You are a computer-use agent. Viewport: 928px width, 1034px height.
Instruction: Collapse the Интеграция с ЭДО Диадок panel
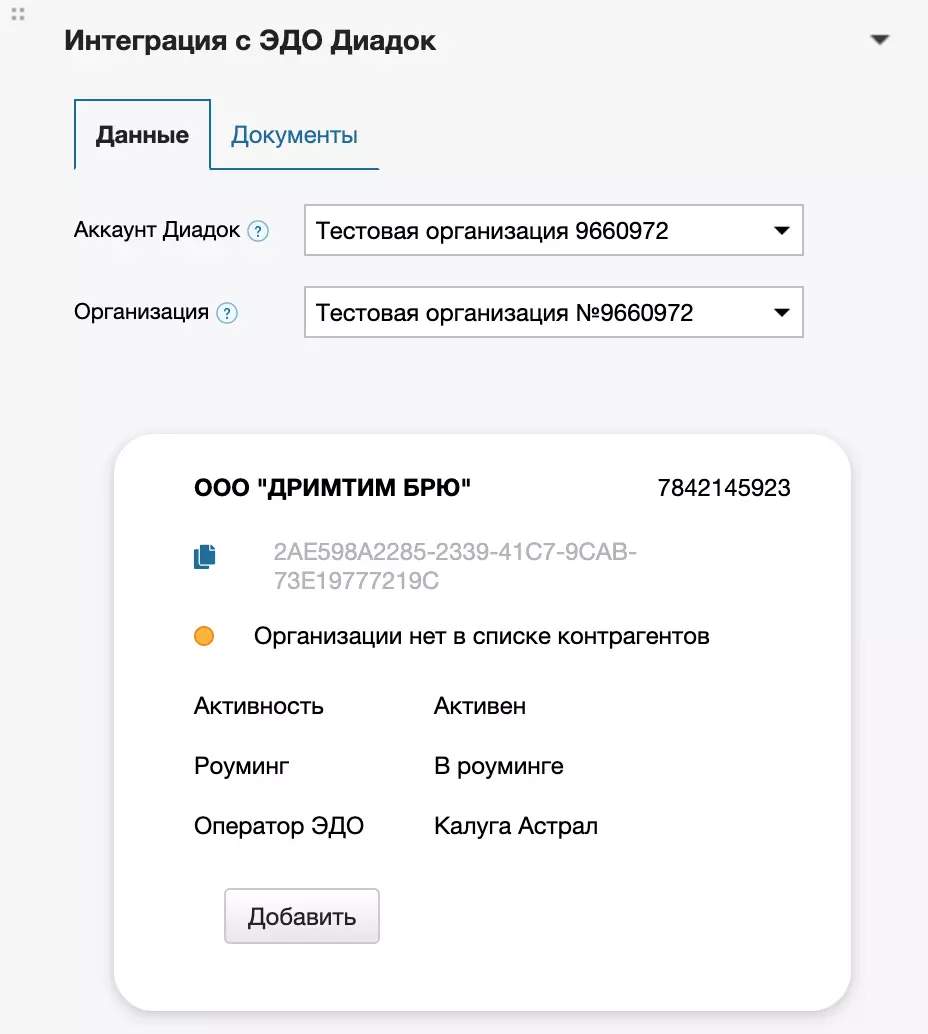(879, 40)
